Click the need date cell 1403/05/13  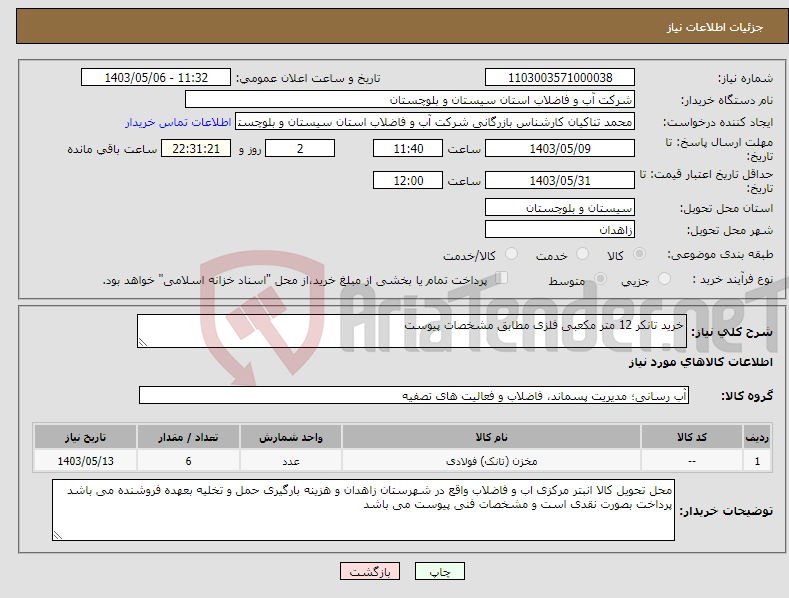coord(85,461)
